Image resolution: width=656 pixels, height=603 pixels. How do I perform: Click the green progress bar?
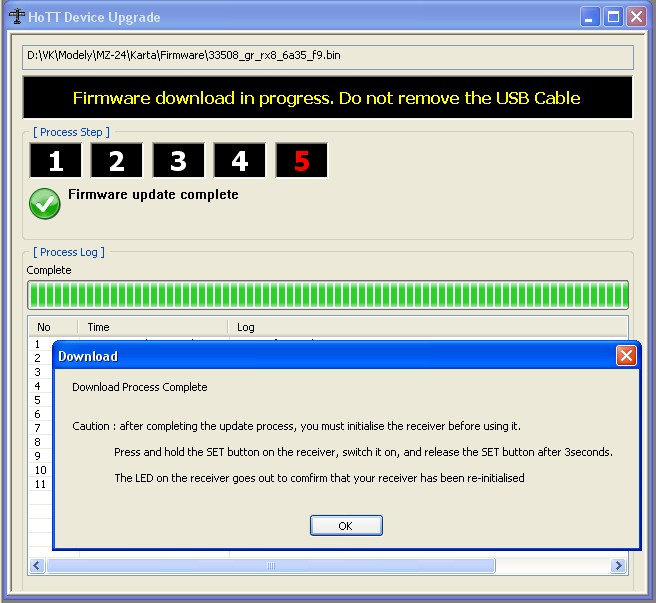[327, 295]
